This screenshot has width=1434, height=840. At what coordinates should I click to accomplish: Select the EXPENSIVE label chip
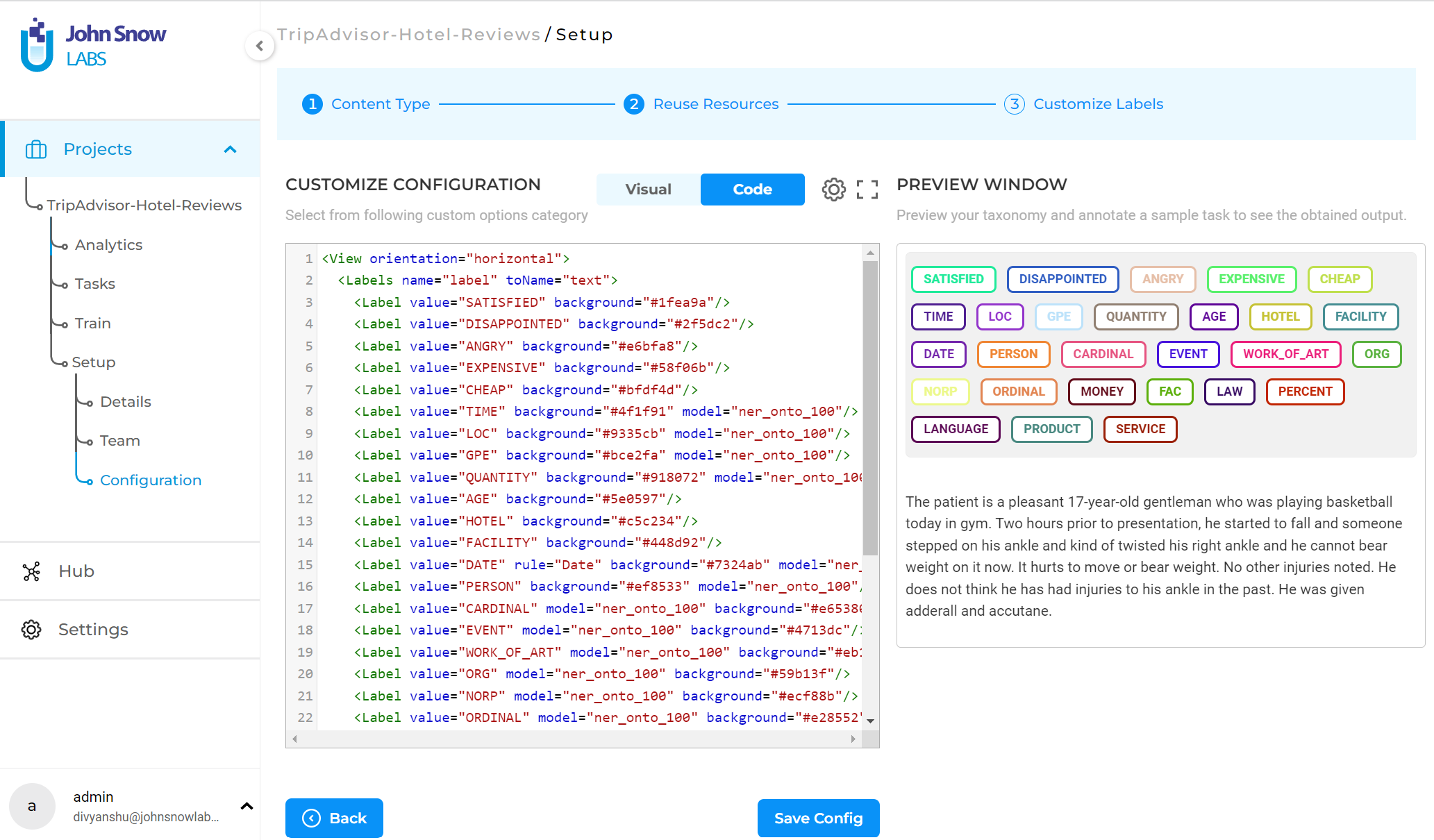pyautogui.click(x=1251, y=279)
